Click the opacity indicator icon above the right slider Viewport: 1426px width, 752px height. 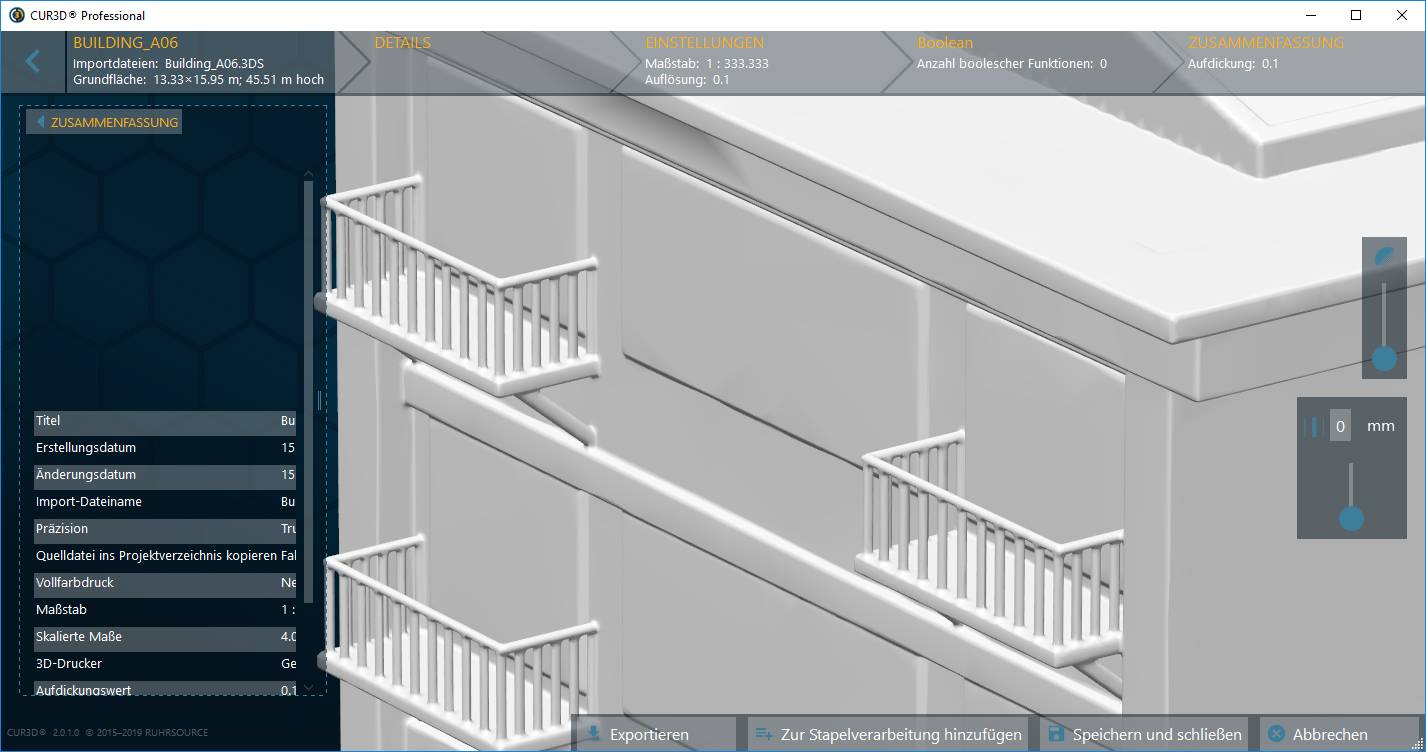[x=1383, y=256]
